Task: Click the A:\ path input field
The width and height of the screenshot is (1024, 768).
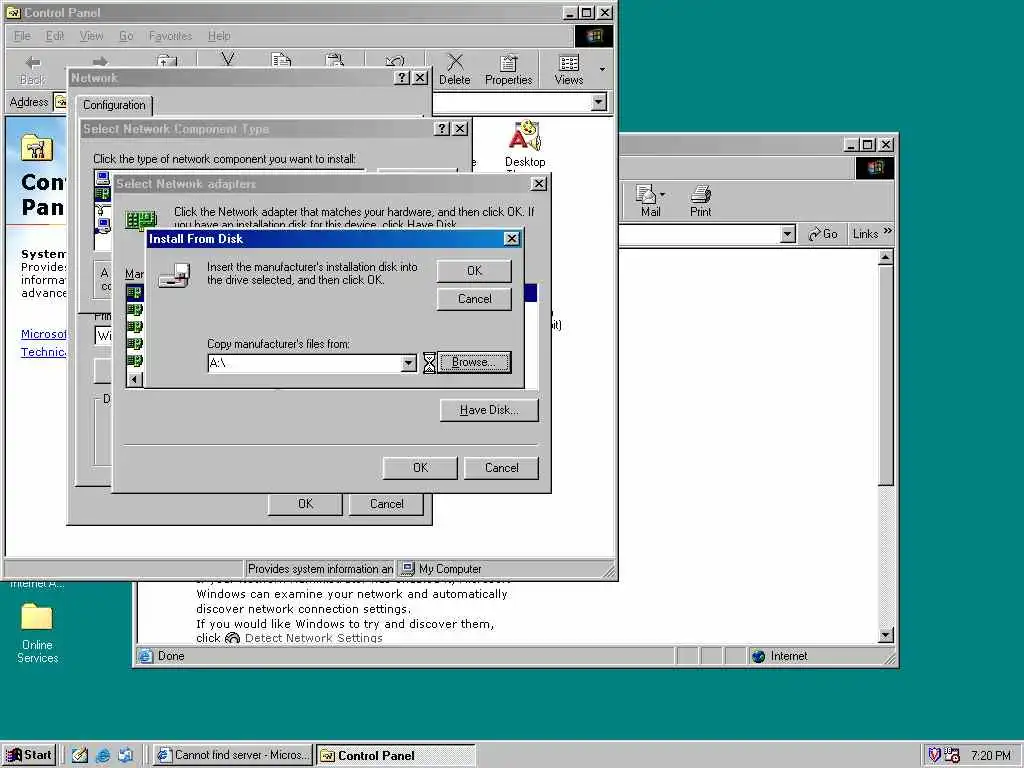Action: click(x=304, y=363)
